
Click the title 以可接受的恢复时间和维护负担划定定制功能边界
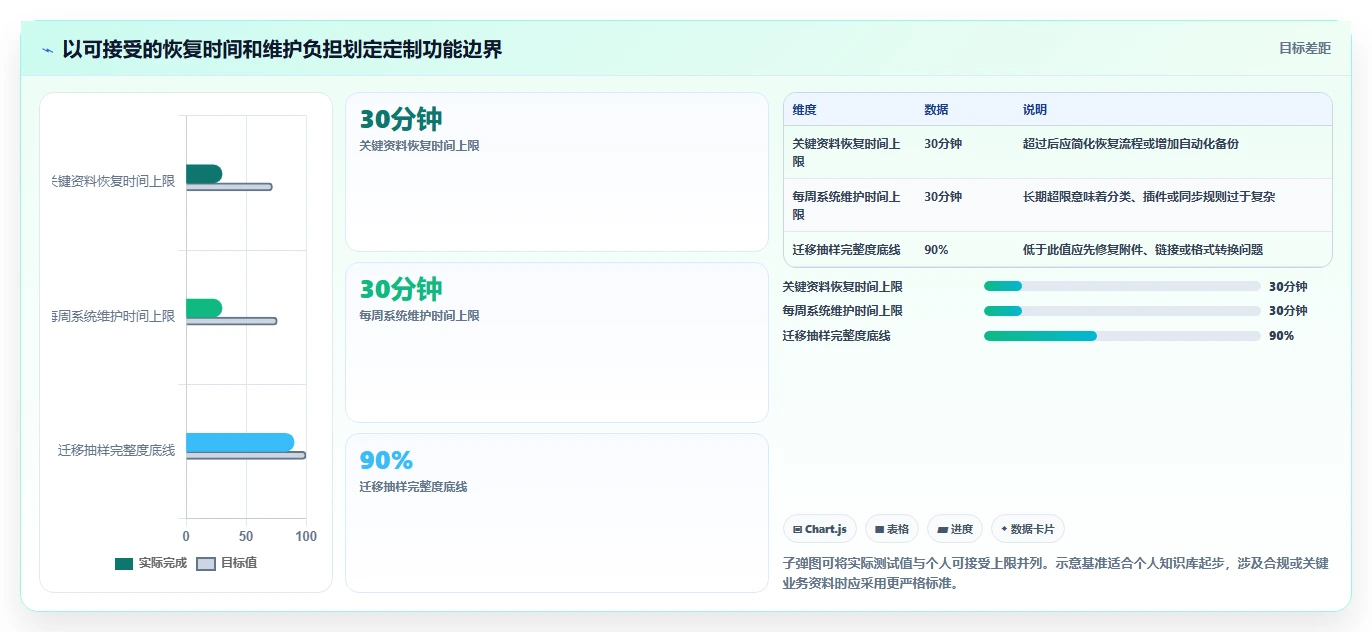pos(282,49)
